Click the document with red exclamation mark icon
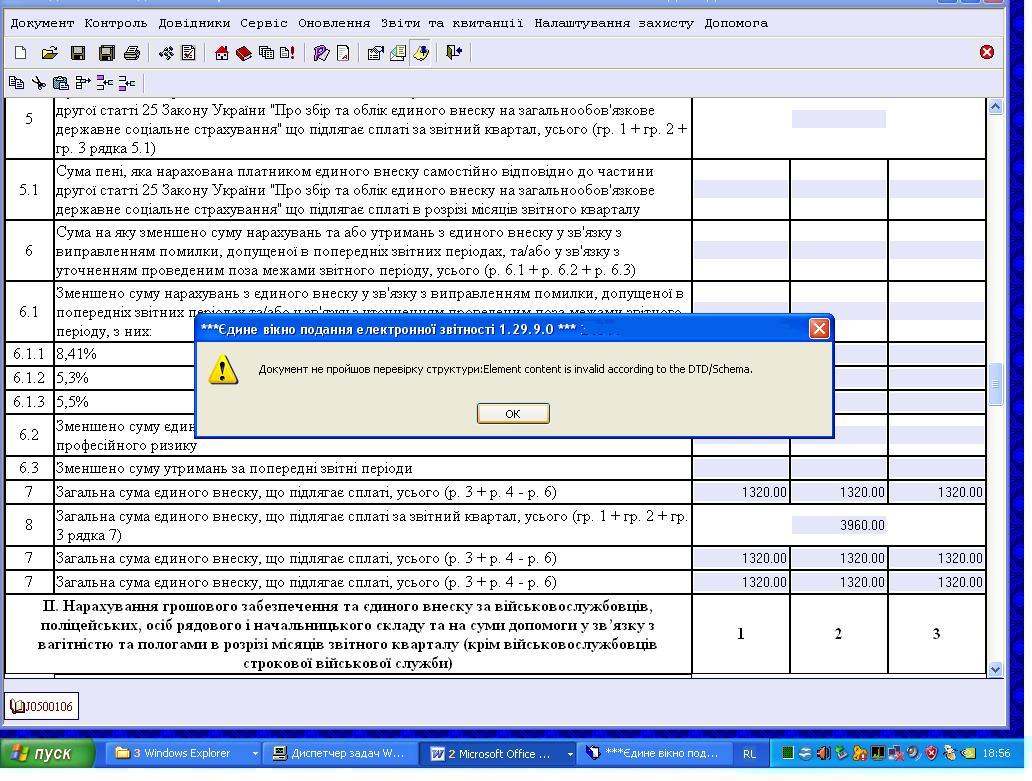Screen dimensions: 1032x781 288,53
